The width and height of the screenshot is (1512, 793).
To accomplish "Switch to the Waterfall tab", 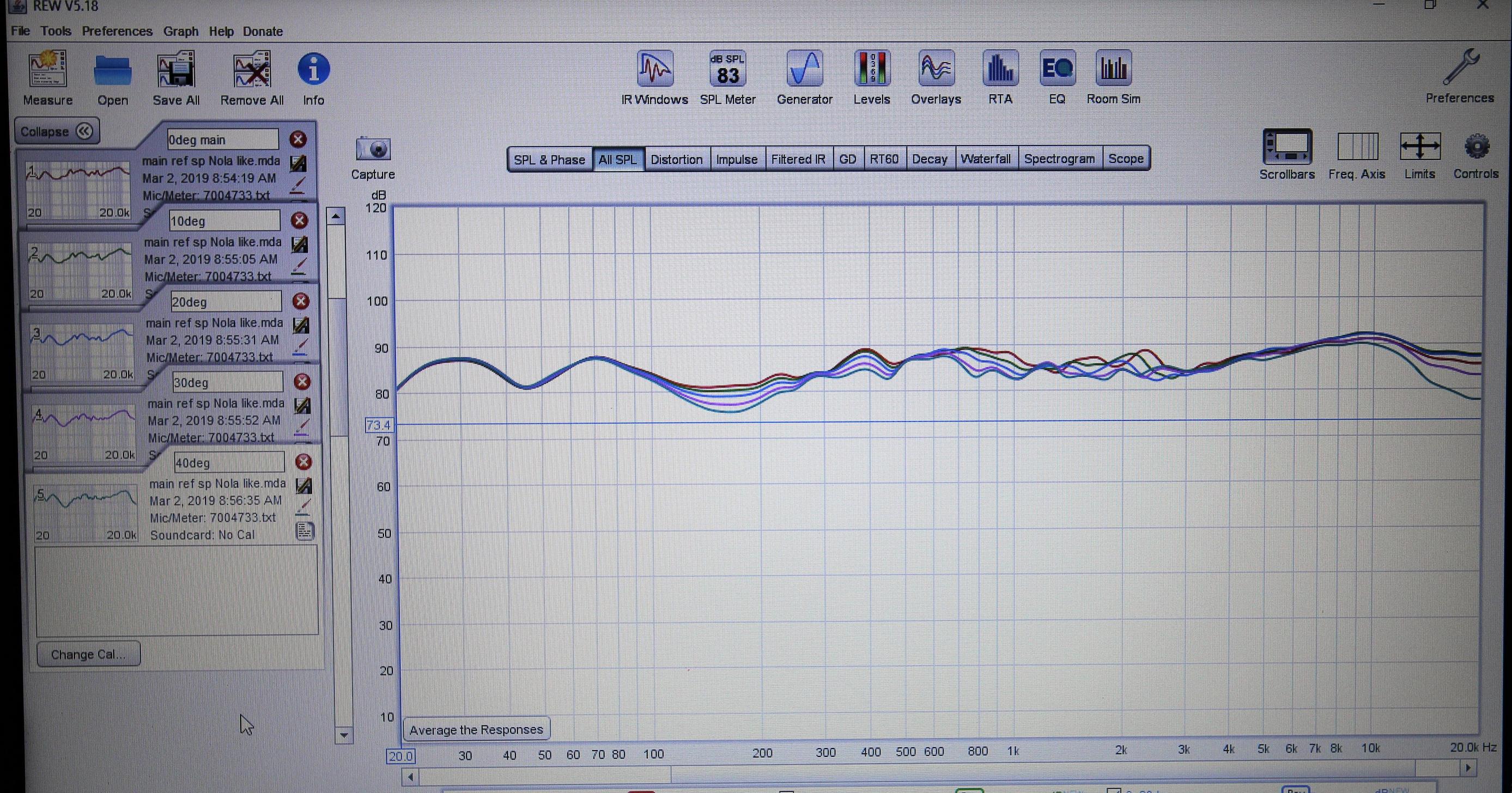I will click(986, 159).
